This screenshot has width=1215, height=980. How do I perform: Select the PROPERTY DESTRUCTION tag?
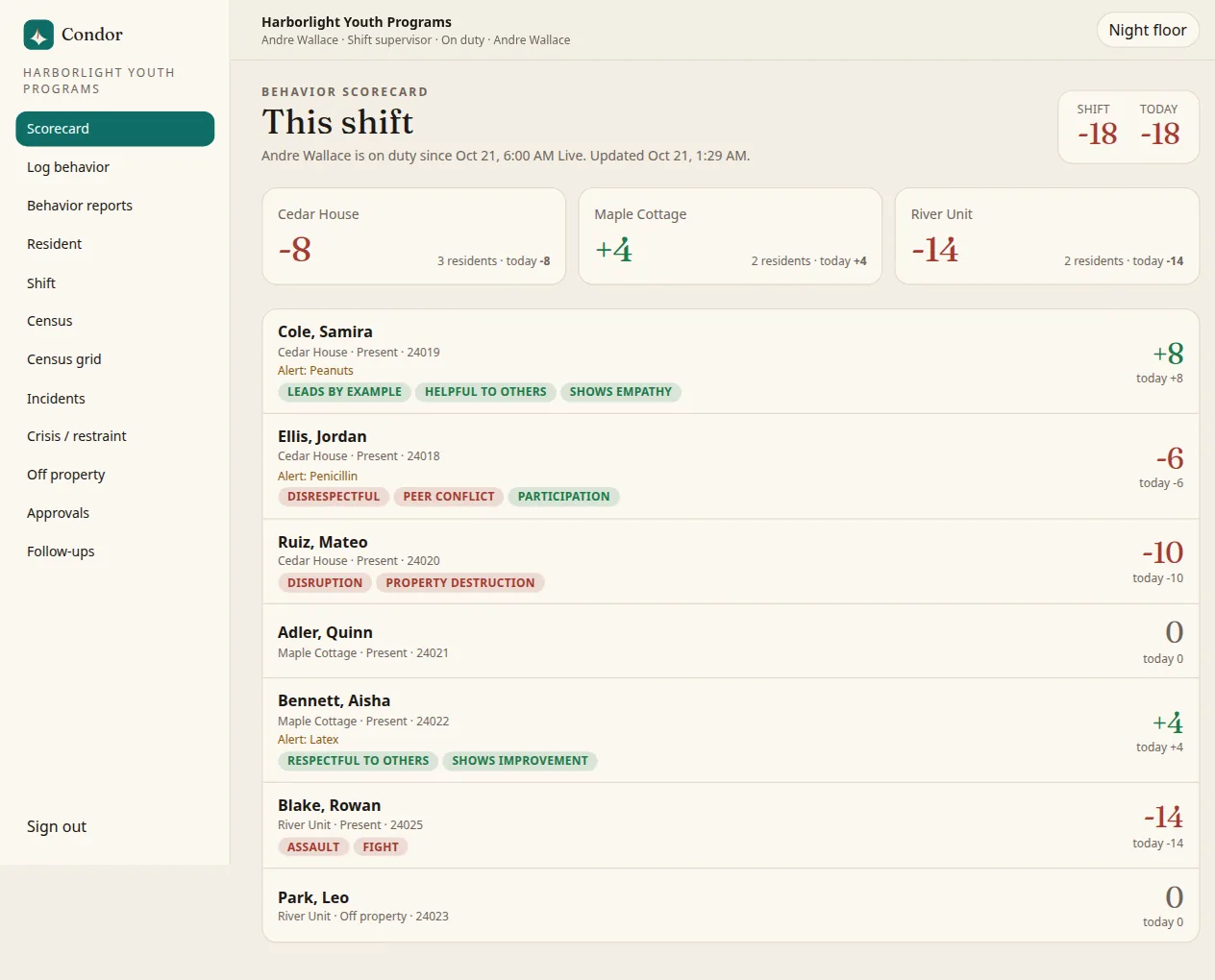click(x=460, y=583)
